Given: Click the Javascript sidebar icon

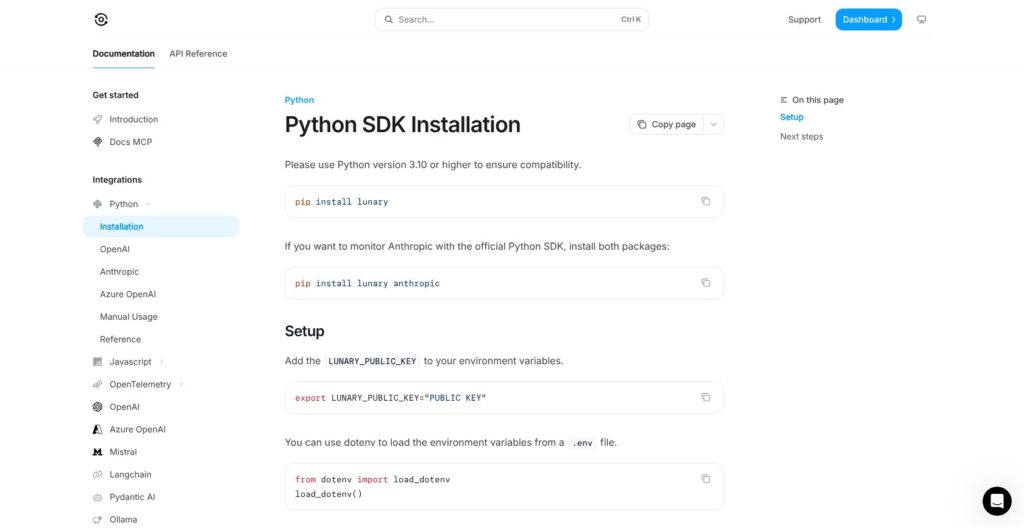Looking at the screenshot, I should [x=98, y=362].
